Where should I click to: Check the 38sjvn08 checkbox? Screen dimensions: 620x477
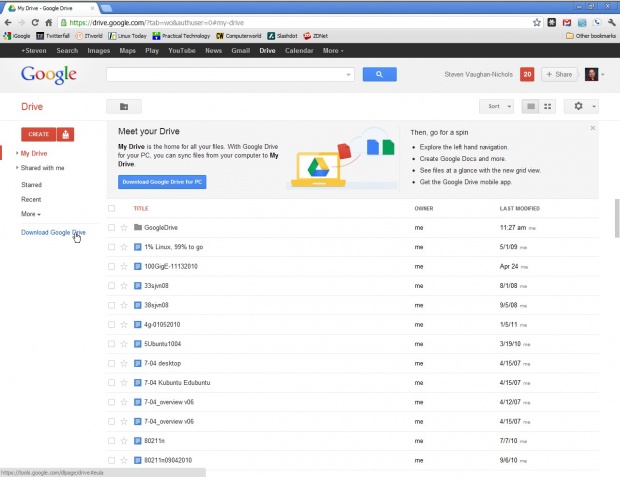pos(112,305)
